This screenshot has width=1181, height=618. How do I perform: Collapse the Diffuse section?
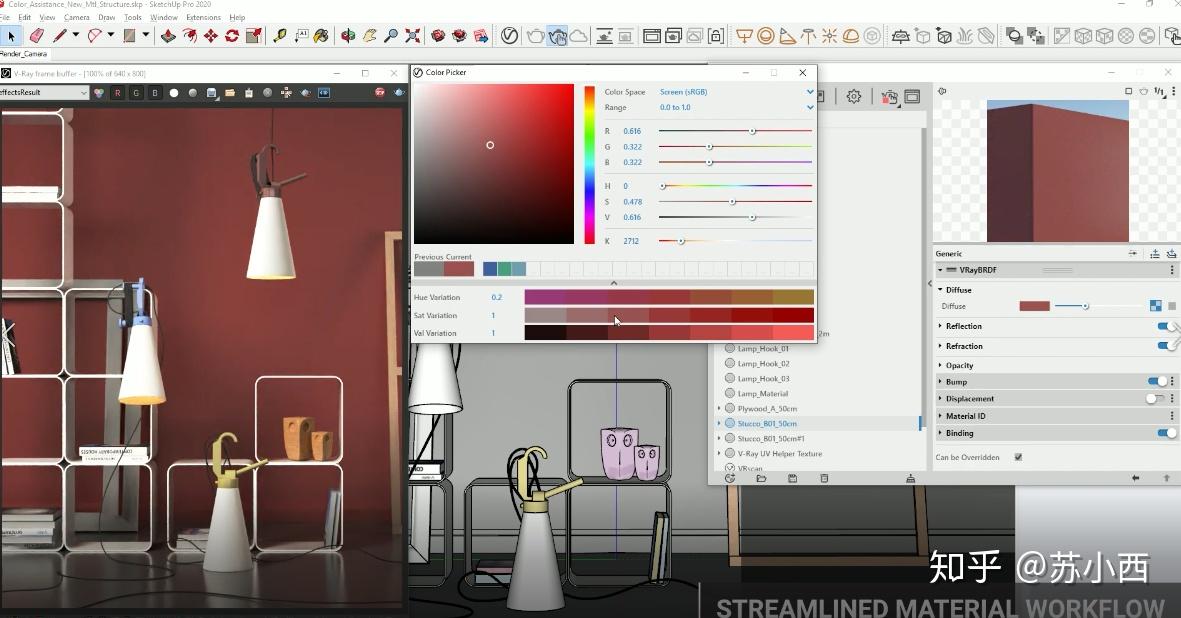tap(940, 290)
